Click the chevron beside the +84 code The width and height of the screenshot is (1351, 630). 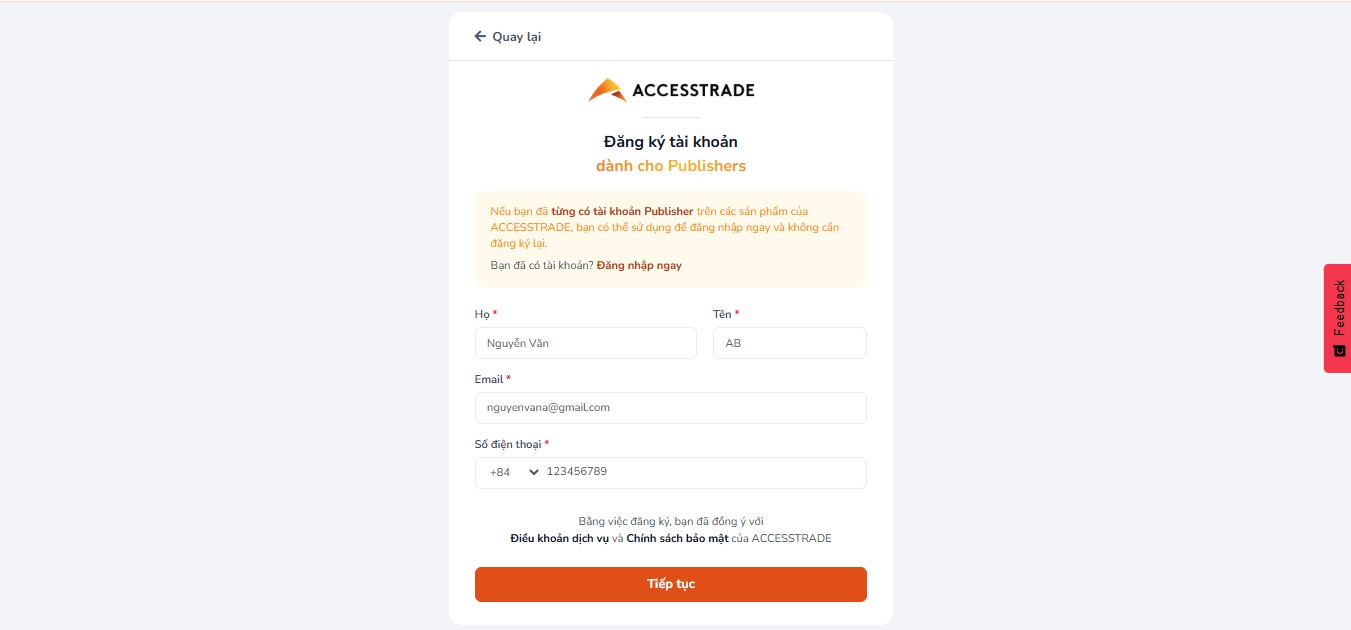pos(533,472)
